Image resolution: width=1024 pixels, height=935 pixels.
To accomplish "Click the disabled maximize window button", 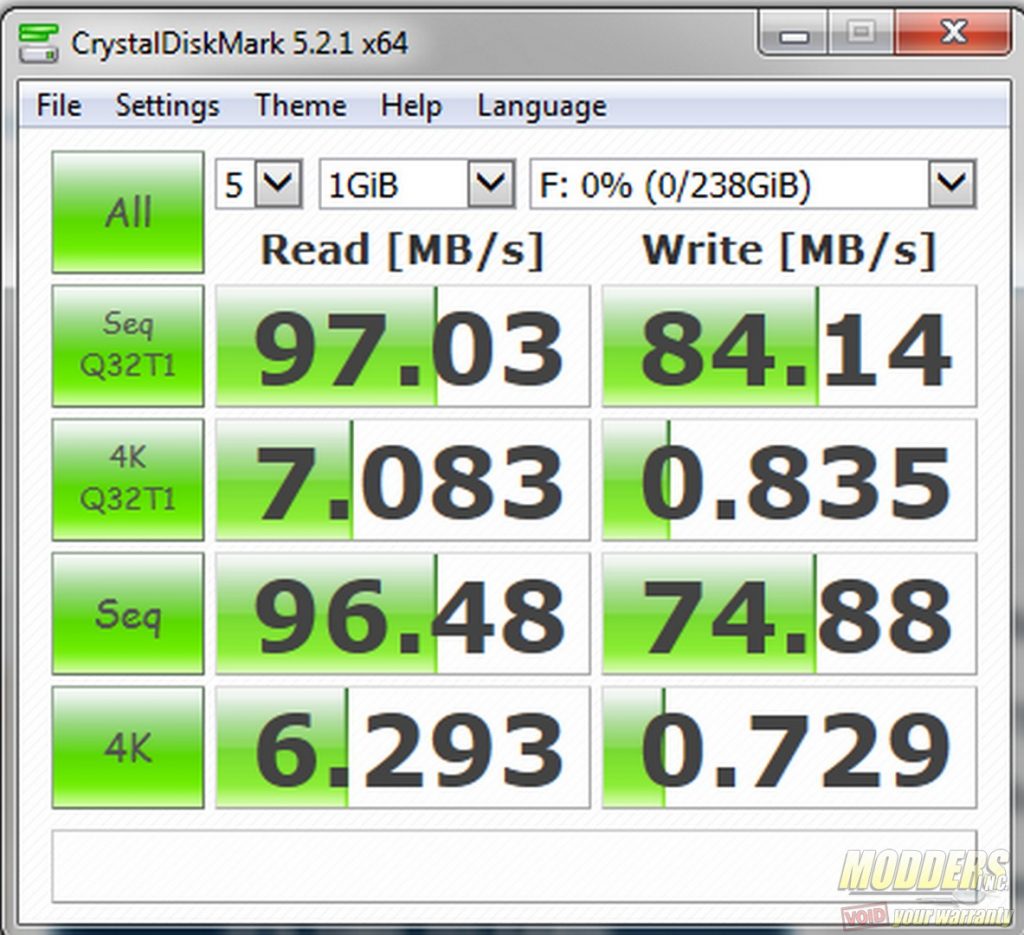I will pyautogui.click(x=861, y=34).
